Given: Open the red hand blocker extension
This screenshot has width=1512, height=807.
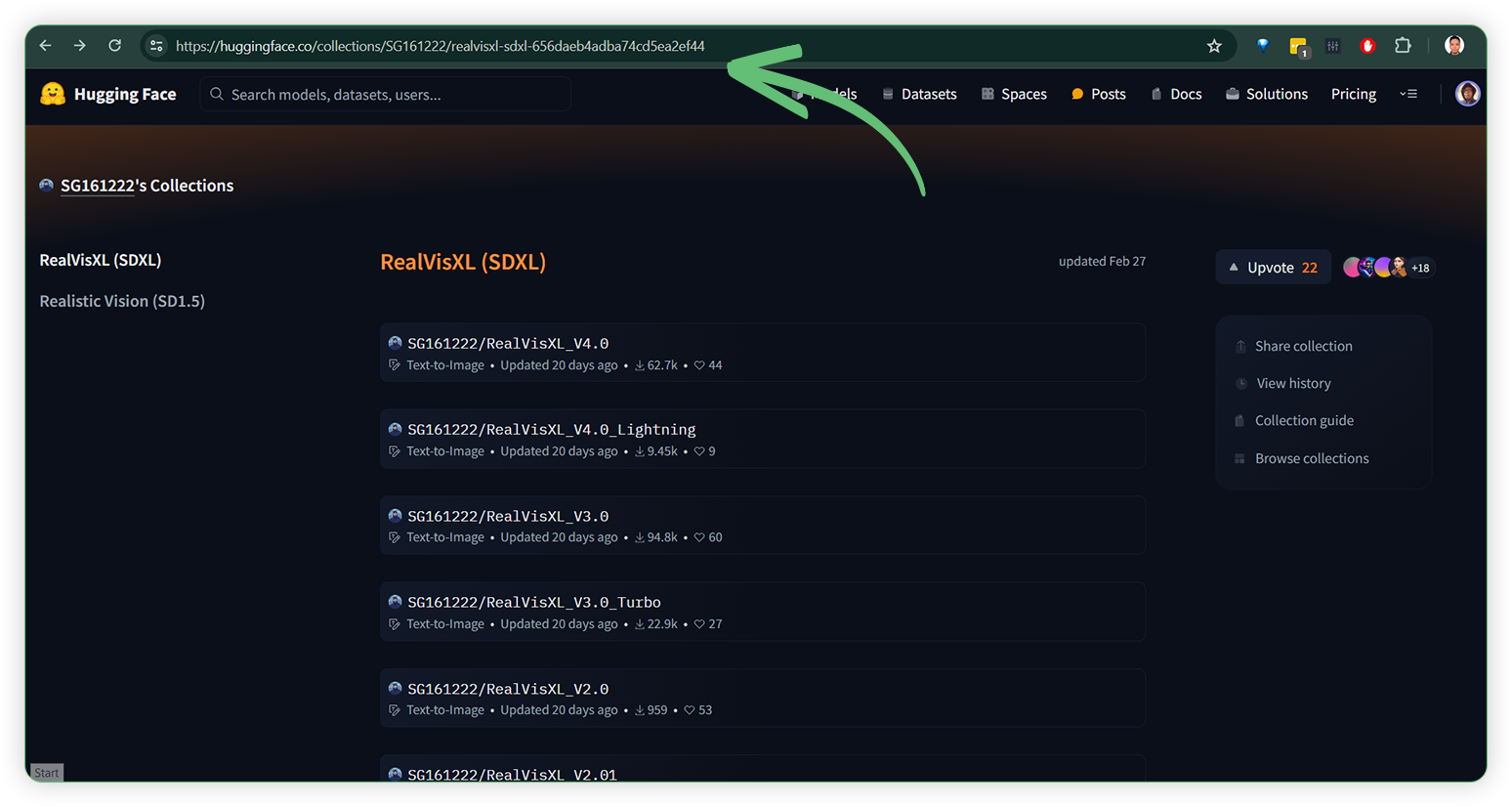Looking at the screenshot, I should pyautogui.click(x=1367, y=46).
